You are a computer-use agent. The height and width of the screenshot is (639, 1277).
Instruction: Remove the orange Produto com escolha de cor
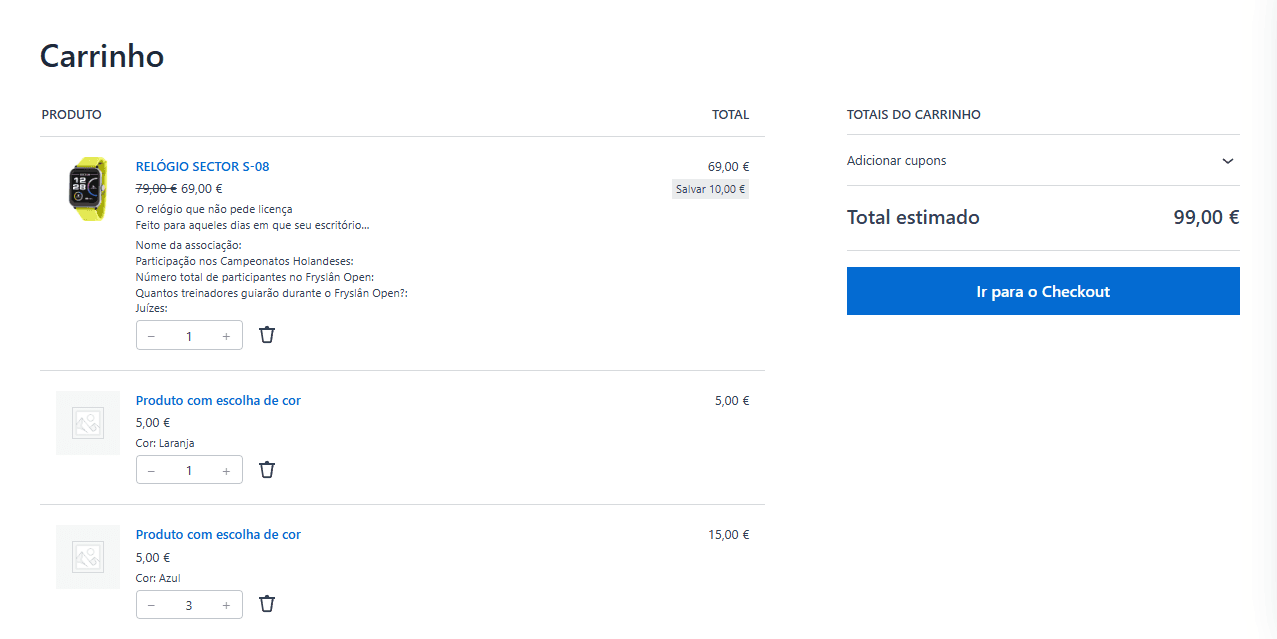click(x=266, y=469)
